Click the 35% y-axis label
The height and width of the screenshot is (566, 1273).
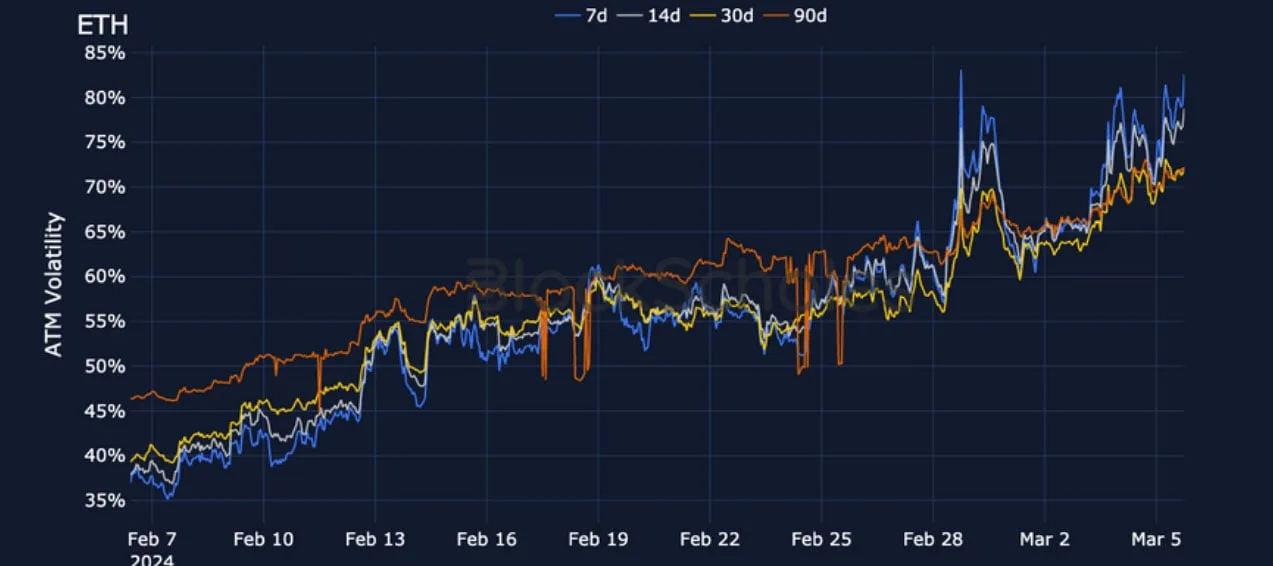click(x=104, y=500)
